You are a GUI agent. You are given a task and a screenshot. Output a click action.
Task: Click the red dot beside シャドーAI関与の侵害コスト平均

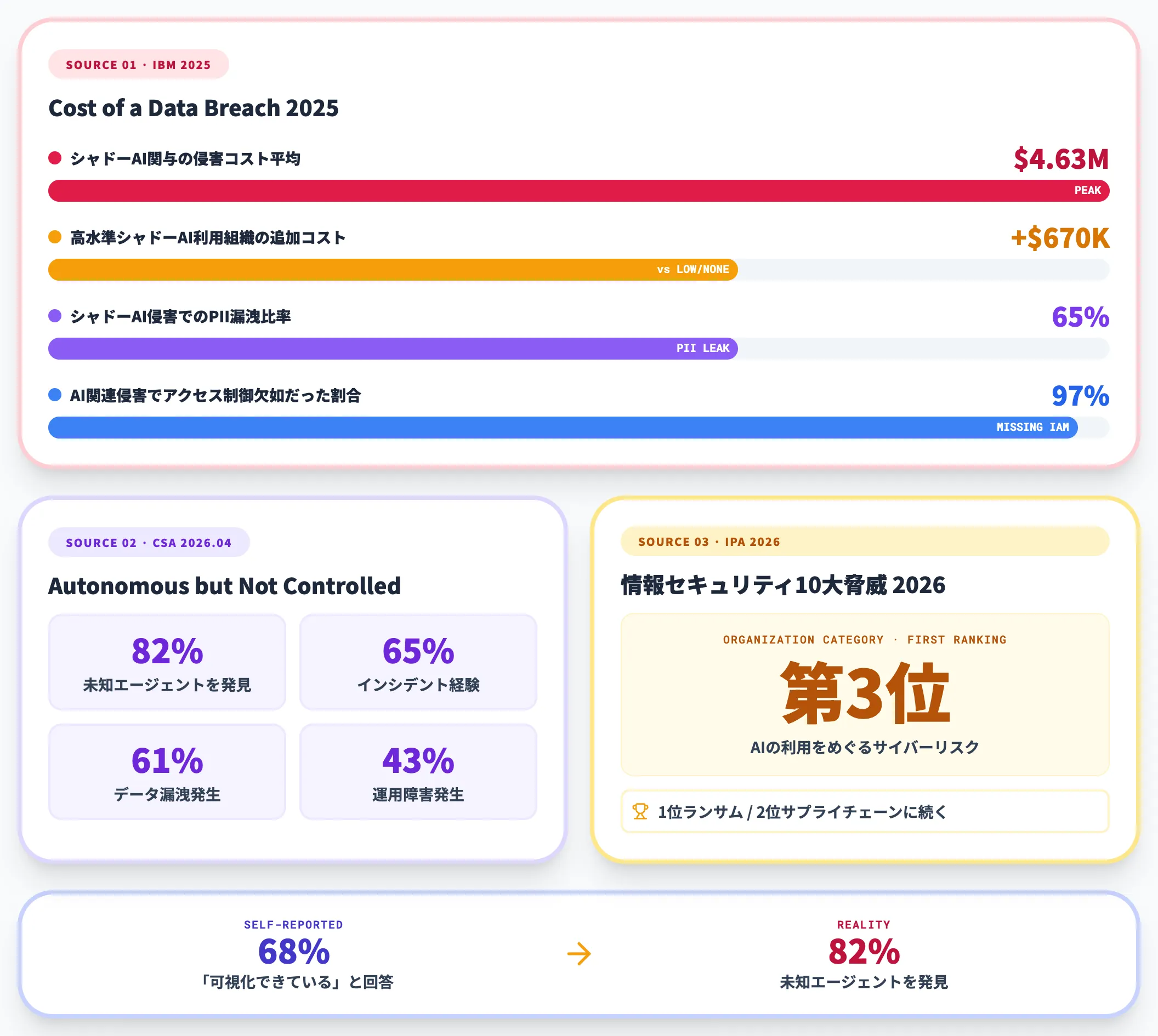(x=55, y=158)
